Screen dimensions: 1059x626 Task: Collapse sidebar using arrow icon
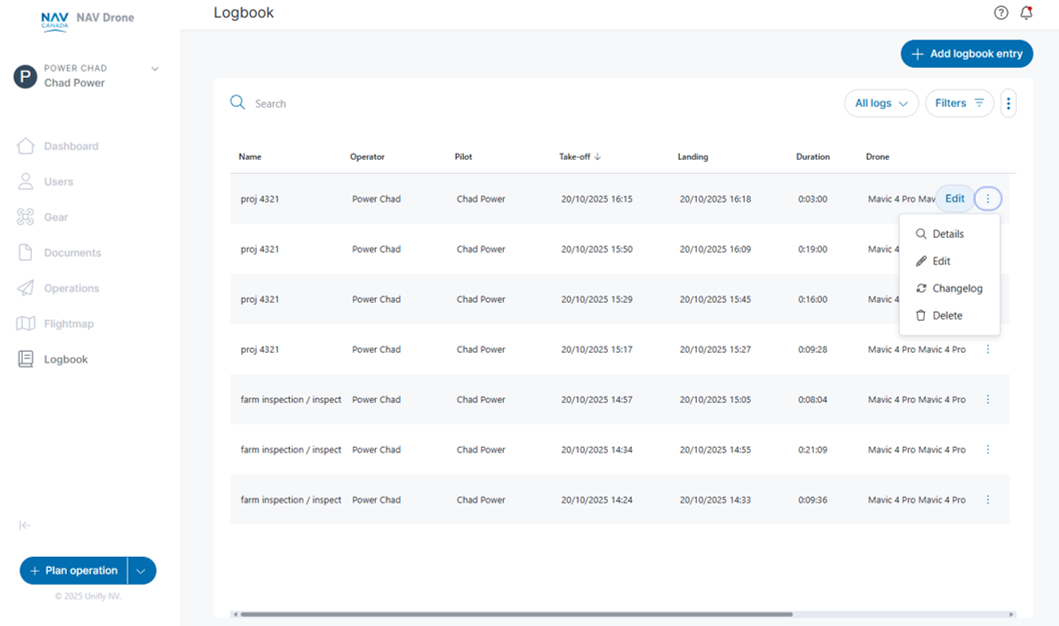pyautogui.click(x=25, y=525)
